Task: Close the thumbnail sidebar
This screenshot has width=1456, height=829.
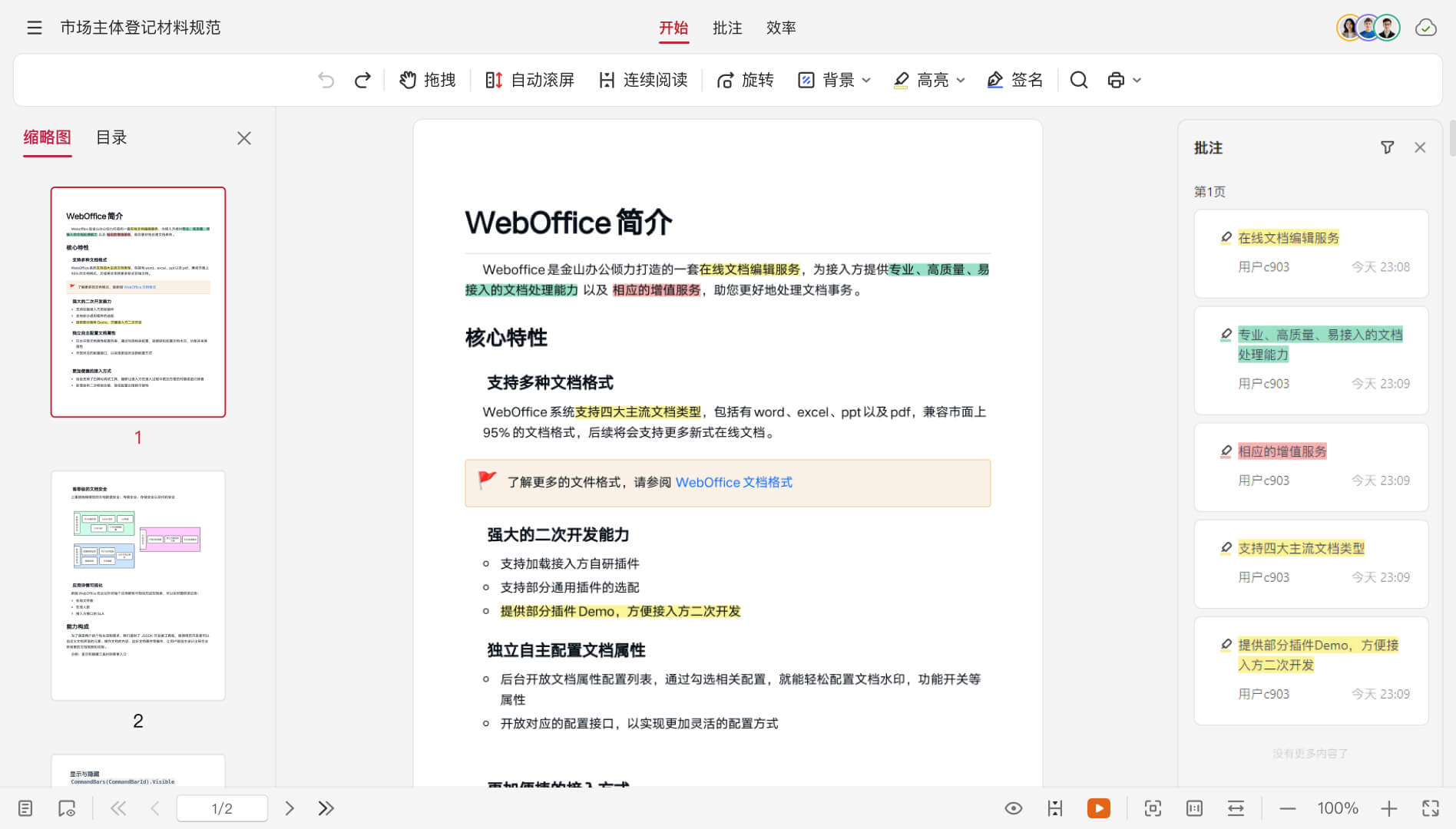Action: 244,138
